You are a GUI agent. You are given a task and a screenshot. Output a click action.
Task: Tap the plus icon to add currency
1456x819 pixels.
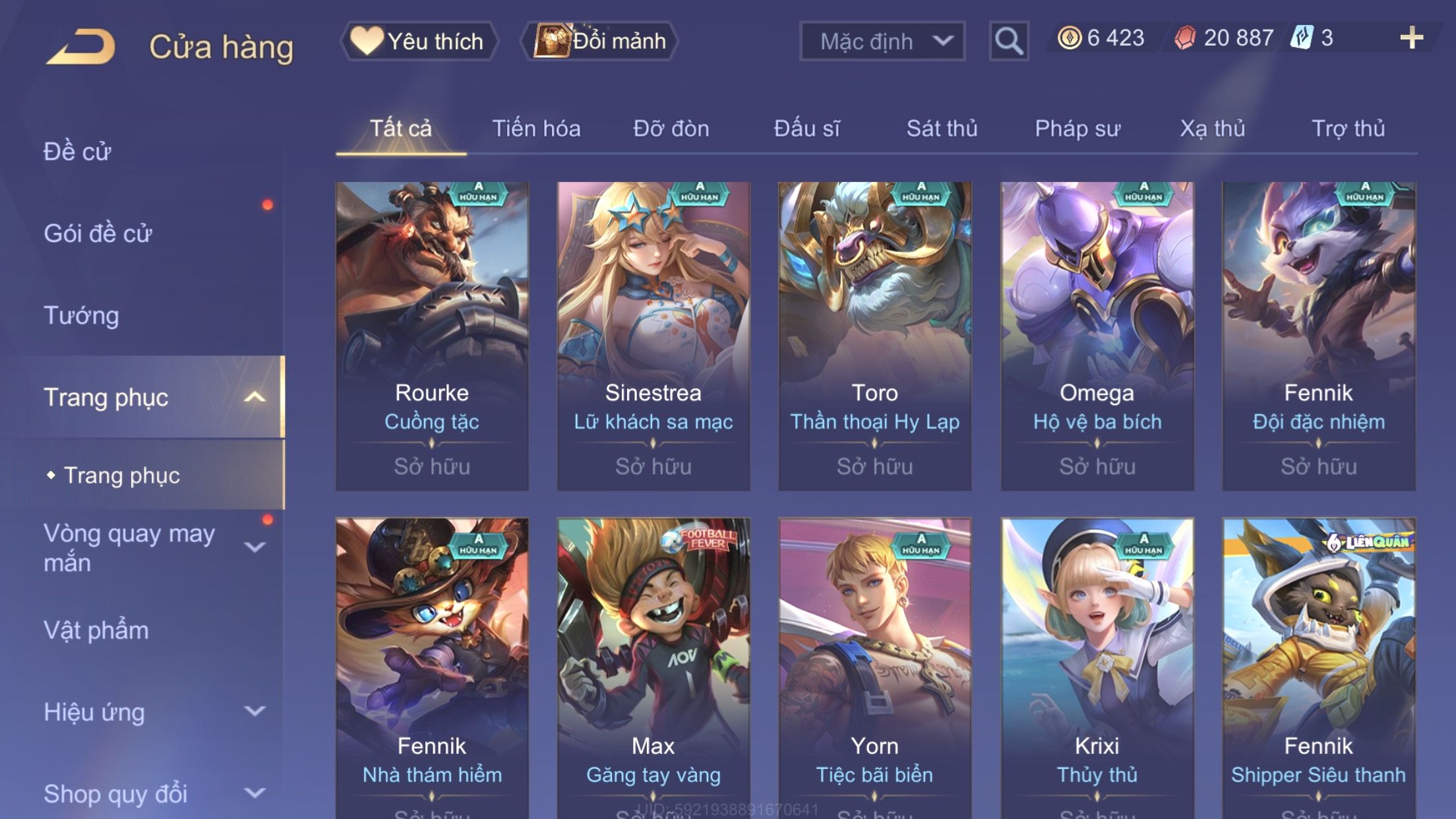(1411, 38)
